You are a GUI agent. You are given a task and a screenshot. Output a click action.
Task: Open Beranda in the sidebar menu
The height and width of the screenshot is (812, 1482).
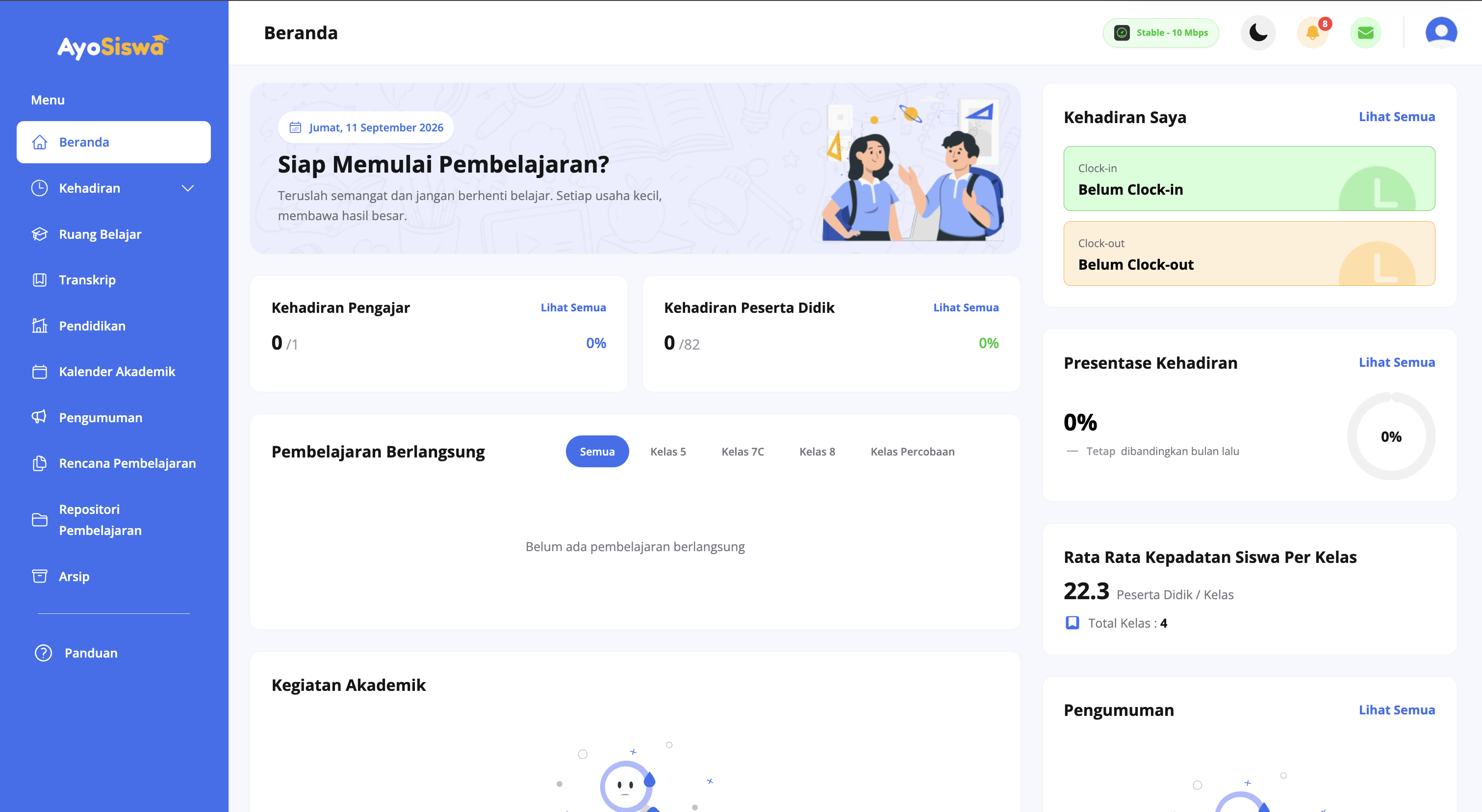pyautogui.click(x=113, y=142)
